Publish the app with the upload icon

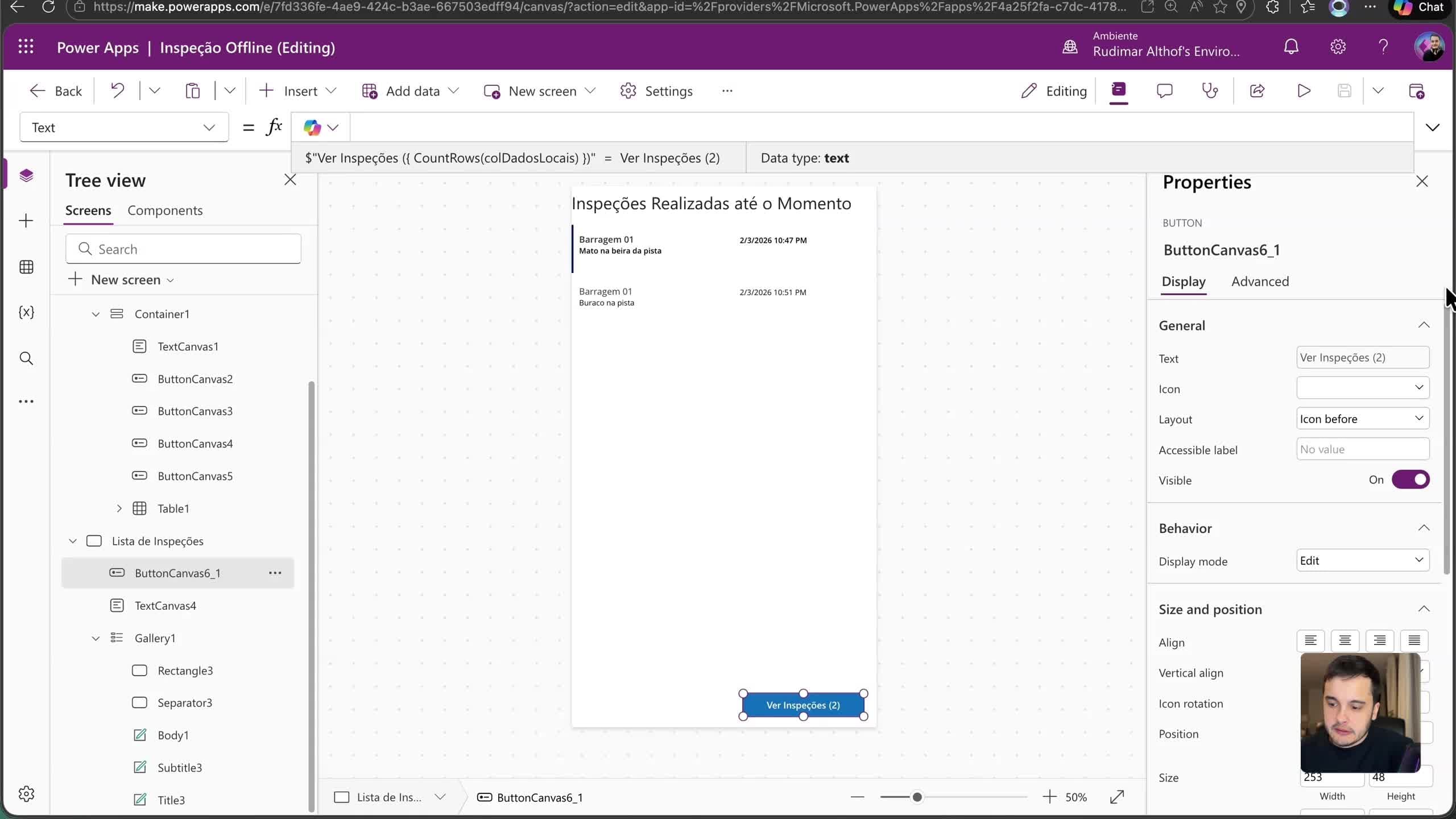click(1417, 91)
